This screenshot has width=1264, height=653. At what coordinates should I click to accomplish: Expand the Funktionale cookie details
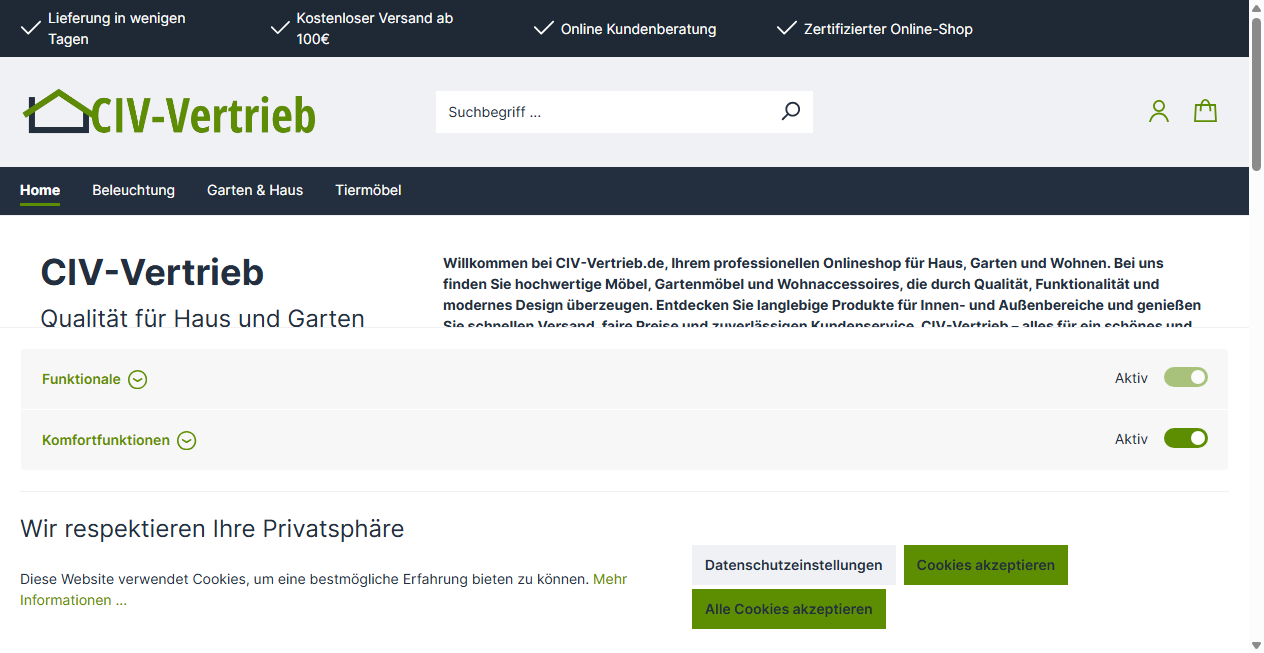coord(137,379)
